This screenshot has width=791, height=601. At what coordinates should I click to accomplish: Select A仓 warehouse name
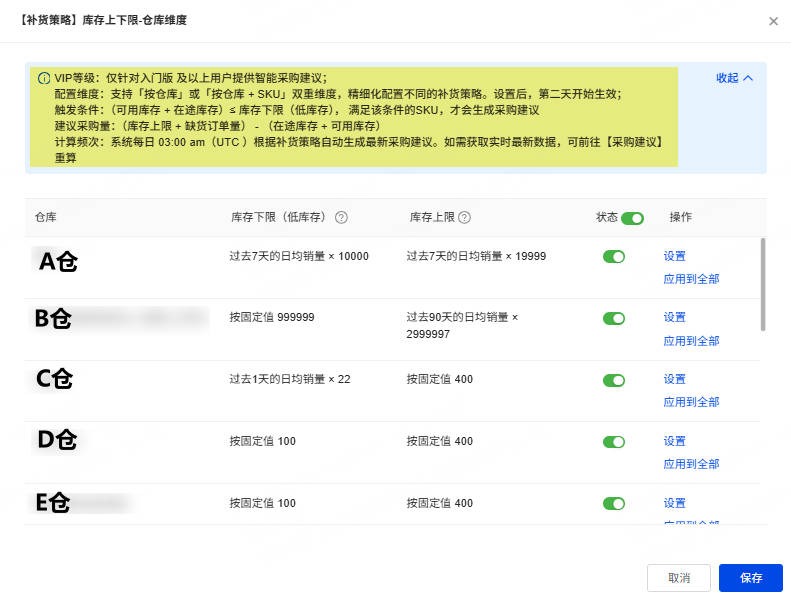[x=59, y=261]
